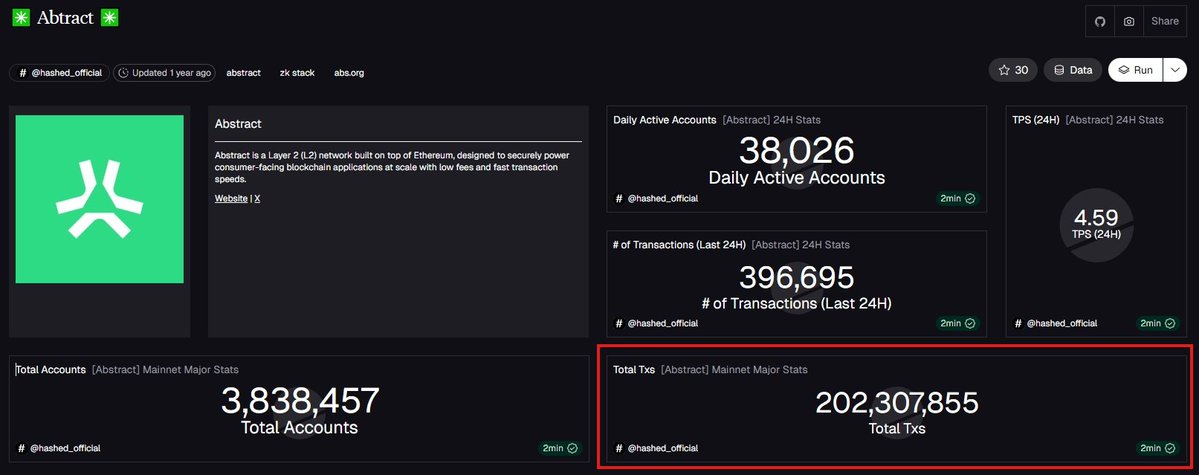Image resolution: width=1199 pixels, height=475 pixels.
Task: Click the TPS (24H) widget title
Action: click(1035, 120)
